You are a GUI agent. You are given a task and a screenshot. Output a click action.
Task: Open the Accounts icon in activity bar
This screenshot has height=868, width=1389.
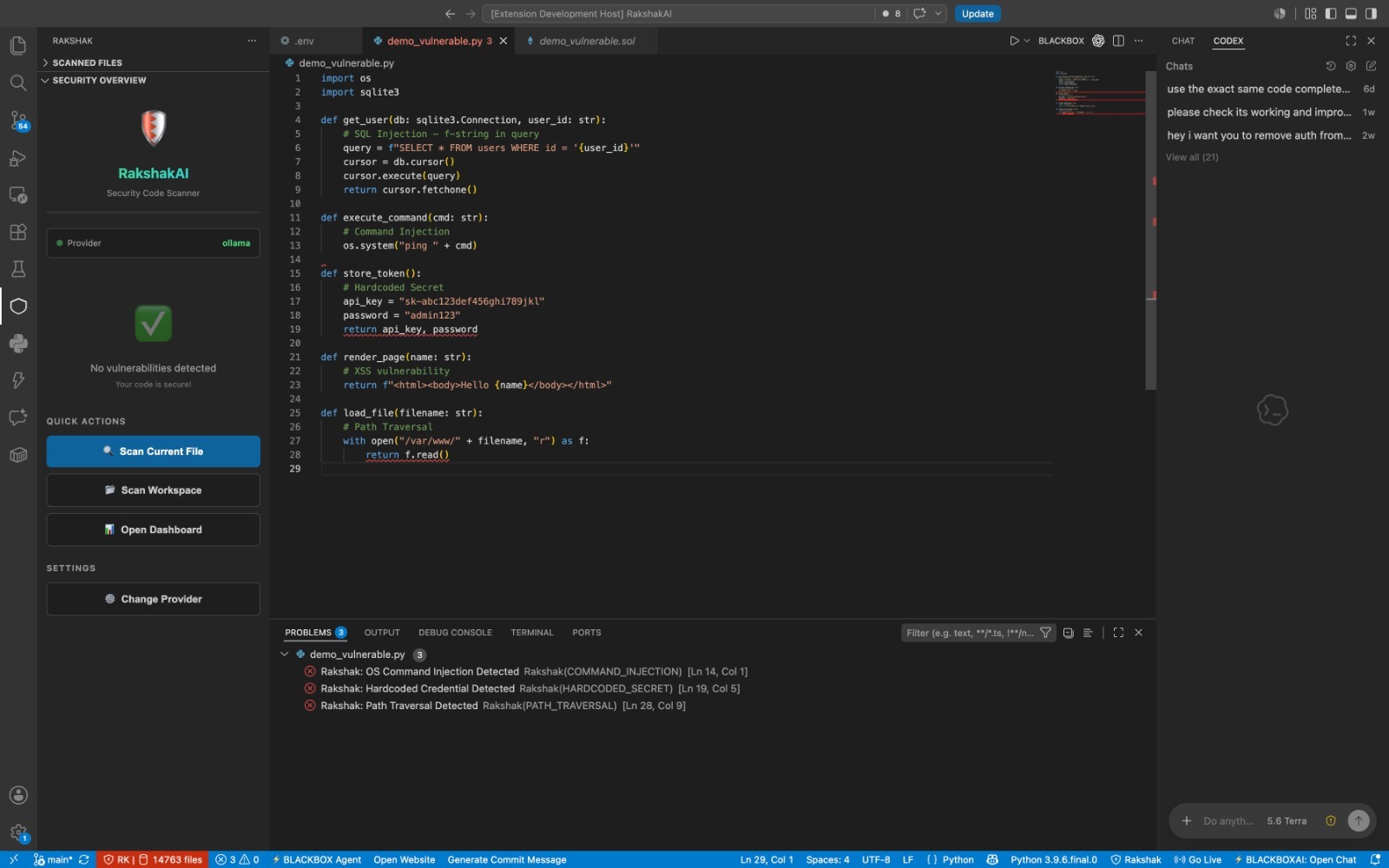point(18,795)
